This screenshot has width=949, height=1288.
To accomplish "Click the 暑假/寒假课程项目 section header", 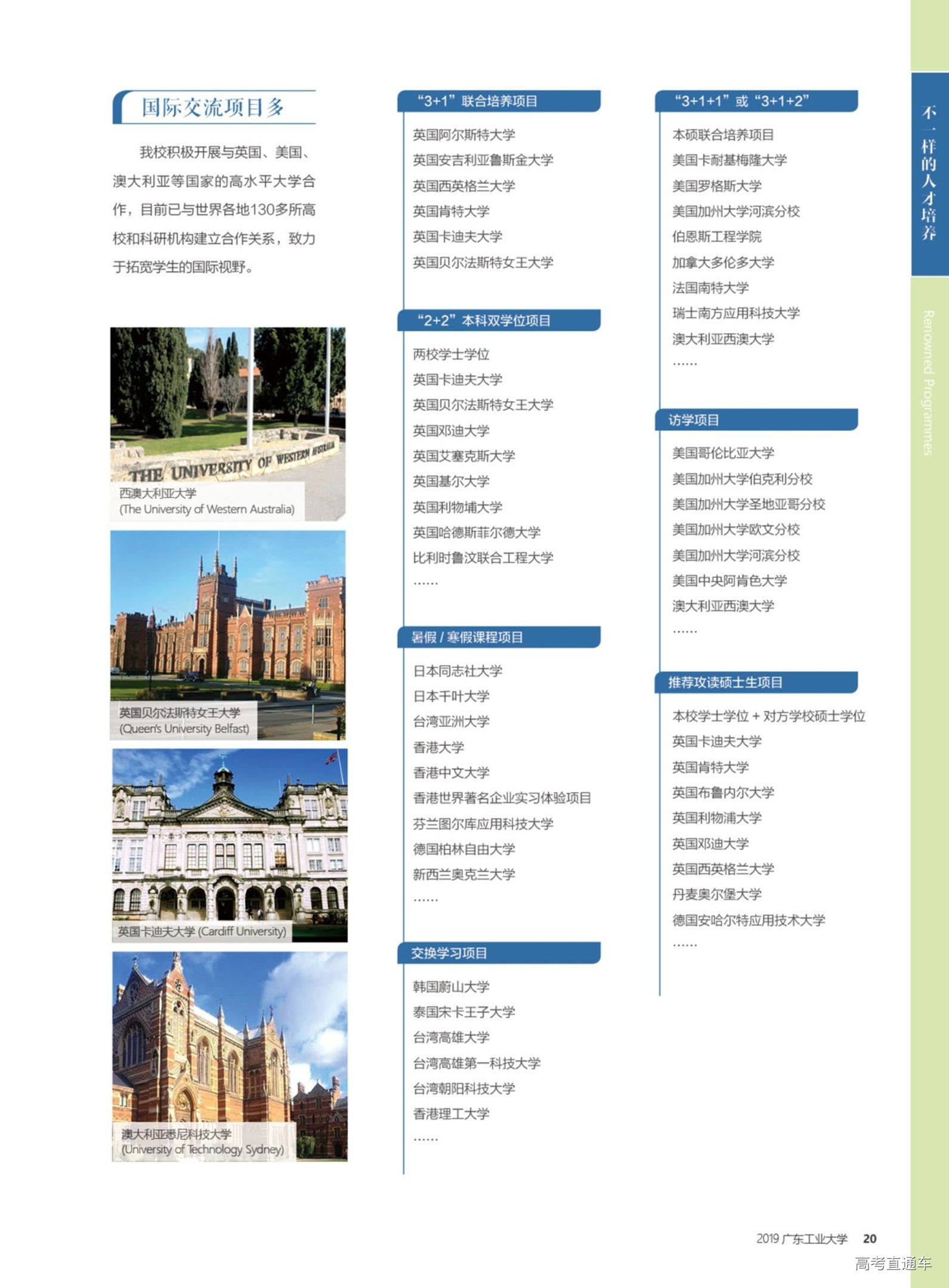I will click(x=499, y=637).
